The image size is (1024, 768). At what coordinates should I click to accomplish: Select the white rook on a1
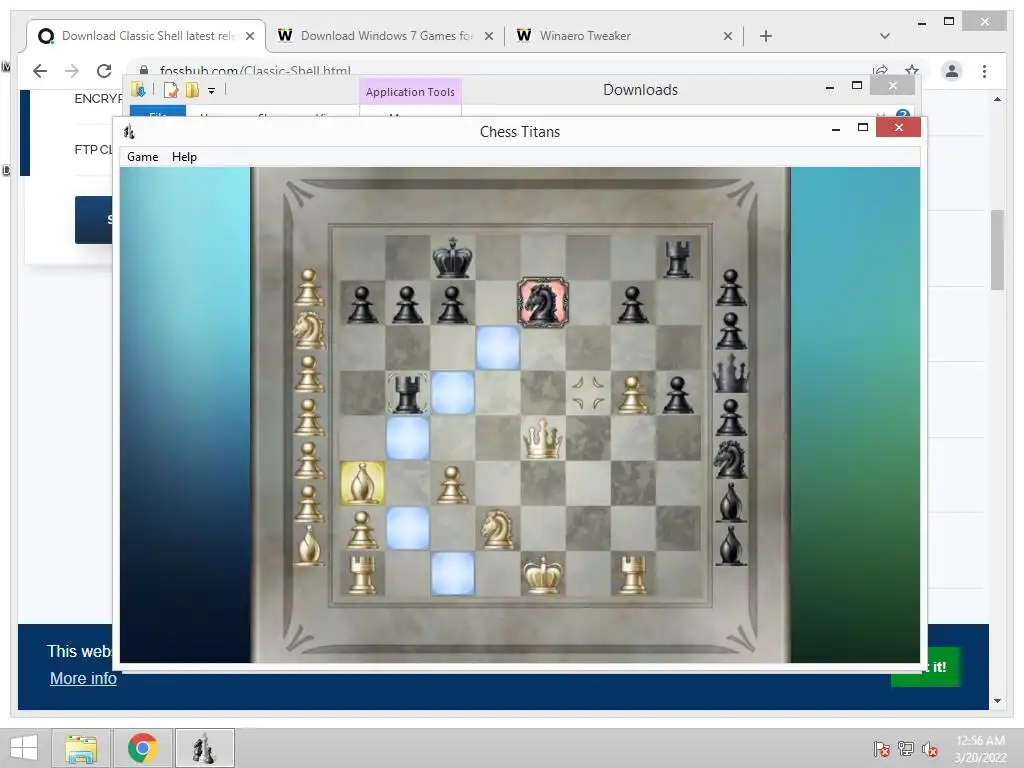click(x=362, y=575)
